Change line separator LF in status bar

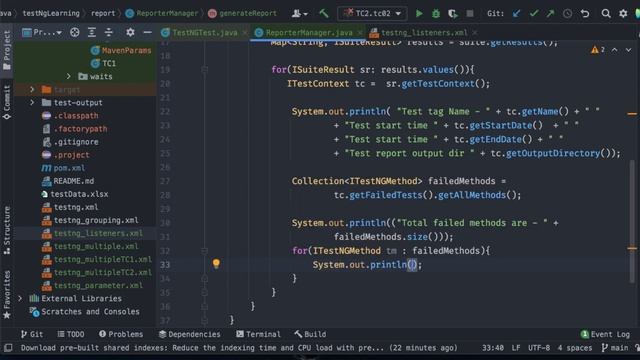pyautogui.click(x=516, y=348)
